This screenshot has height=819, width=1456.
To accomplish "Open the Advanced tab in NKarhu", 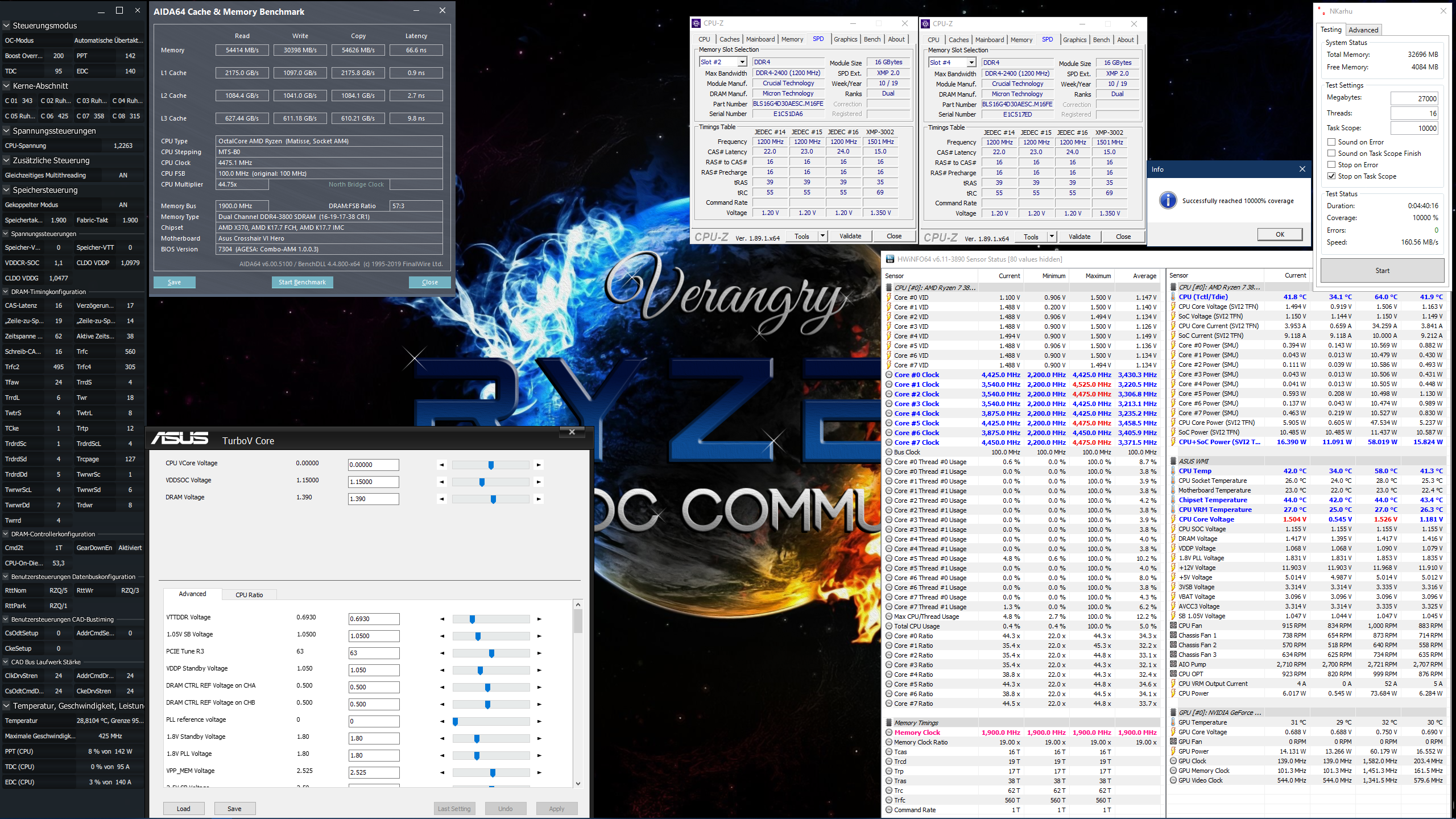I will pos(1363,30).
